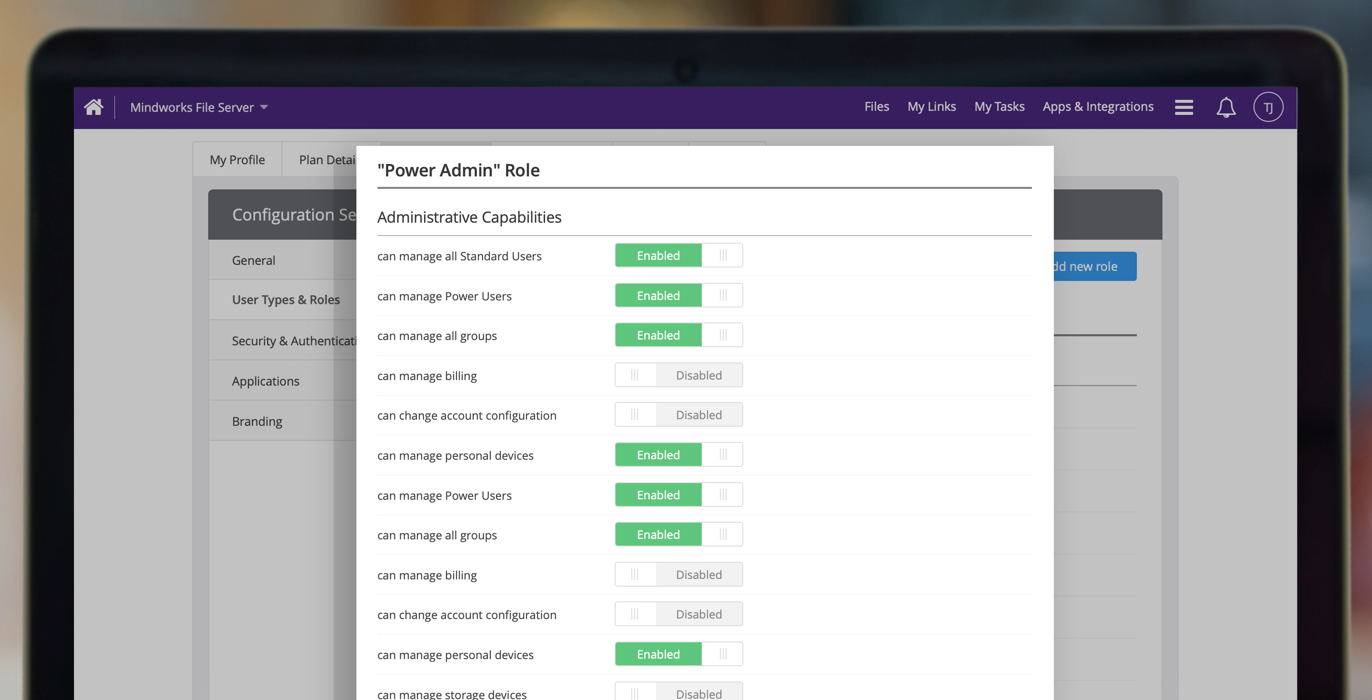Screen dimensions: 1372x700
Task: Click the home icon
Action: (x=94, y=107)
